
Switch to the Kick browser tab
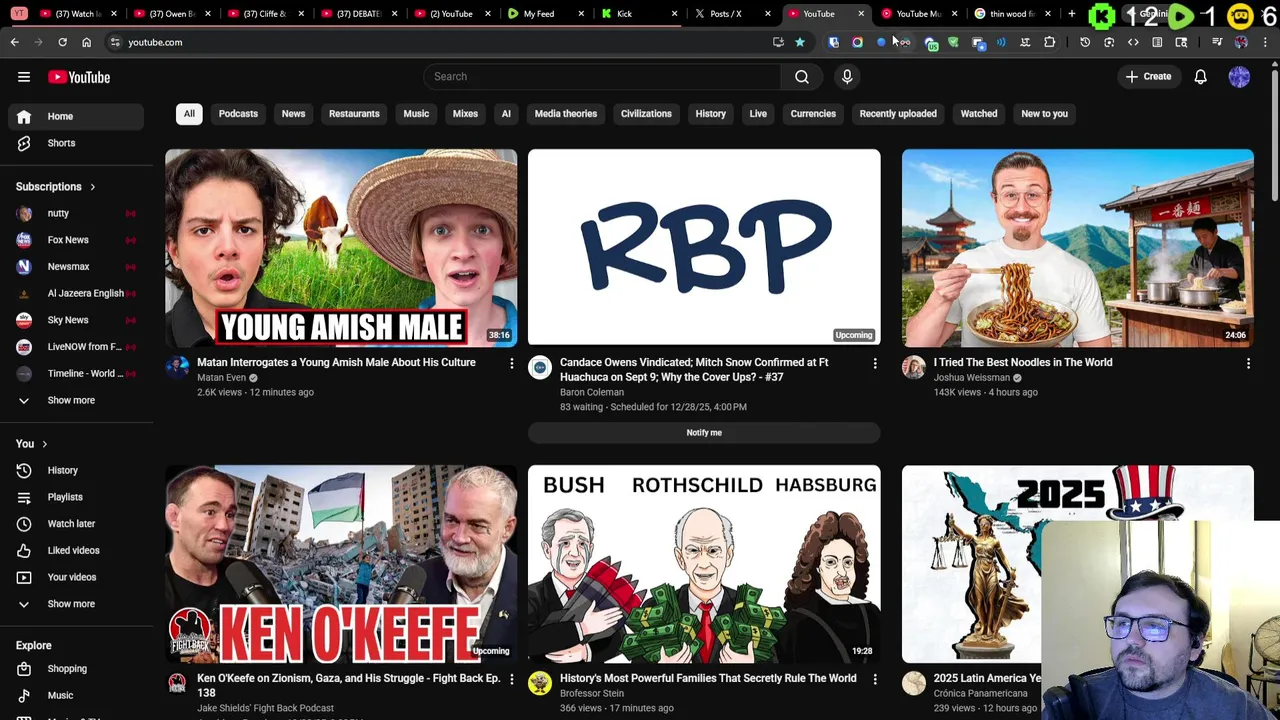[635, 14]
